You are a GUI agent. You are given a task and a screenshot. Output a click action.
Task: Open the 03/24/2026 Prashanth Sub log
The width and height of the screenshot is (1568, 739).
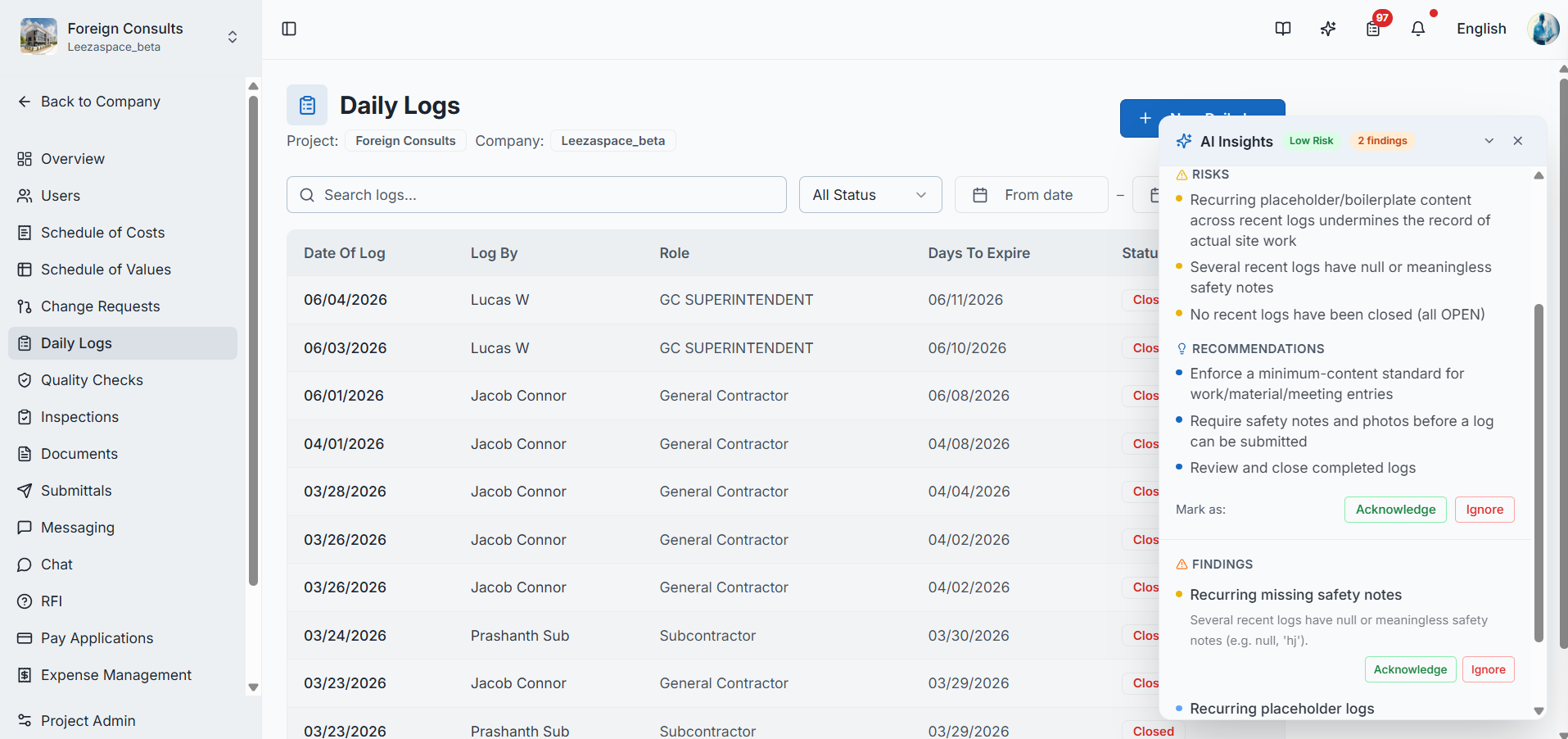pos(723,636)
